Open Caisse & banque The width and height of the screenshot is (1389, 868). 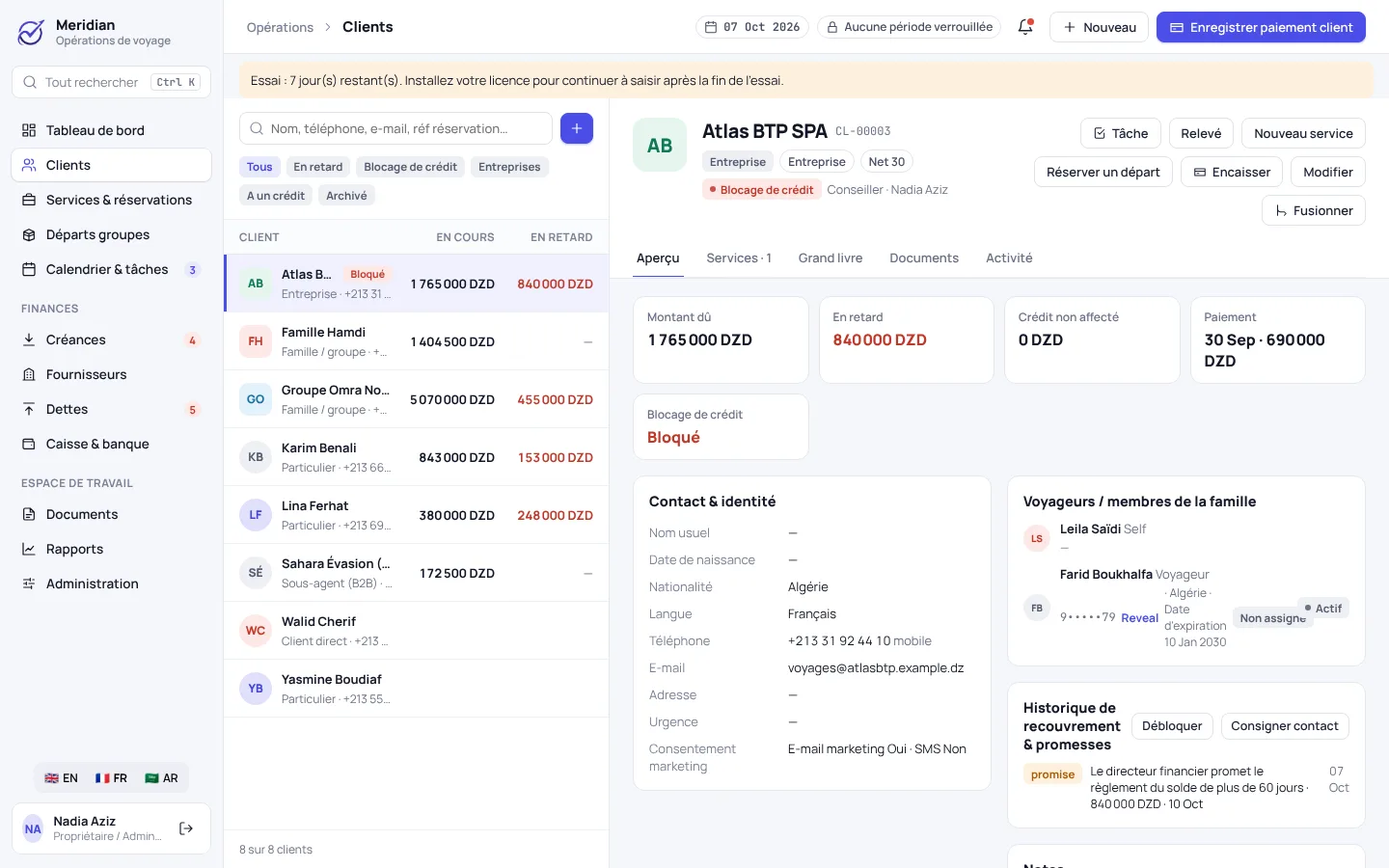(x=111, y=444)
